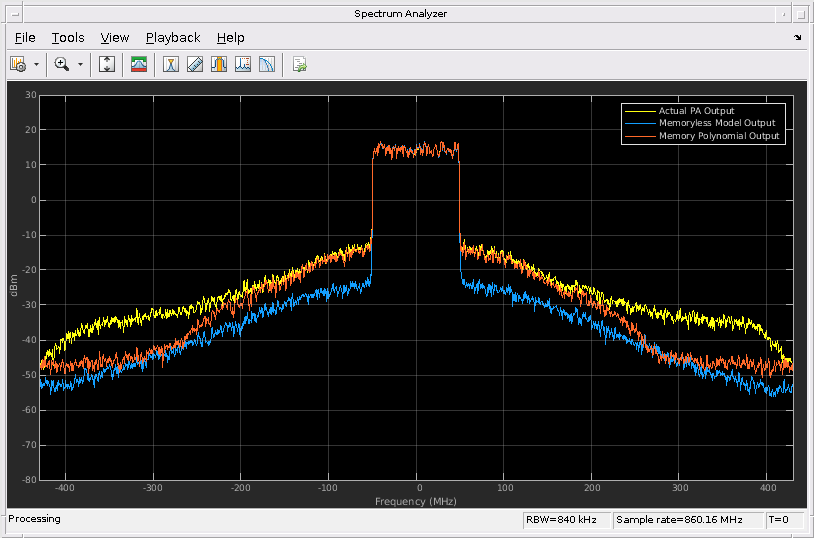Open Cursor Measurements with the ruler icon
Viewport: 814px width, 538px height.
pos(195,65)
